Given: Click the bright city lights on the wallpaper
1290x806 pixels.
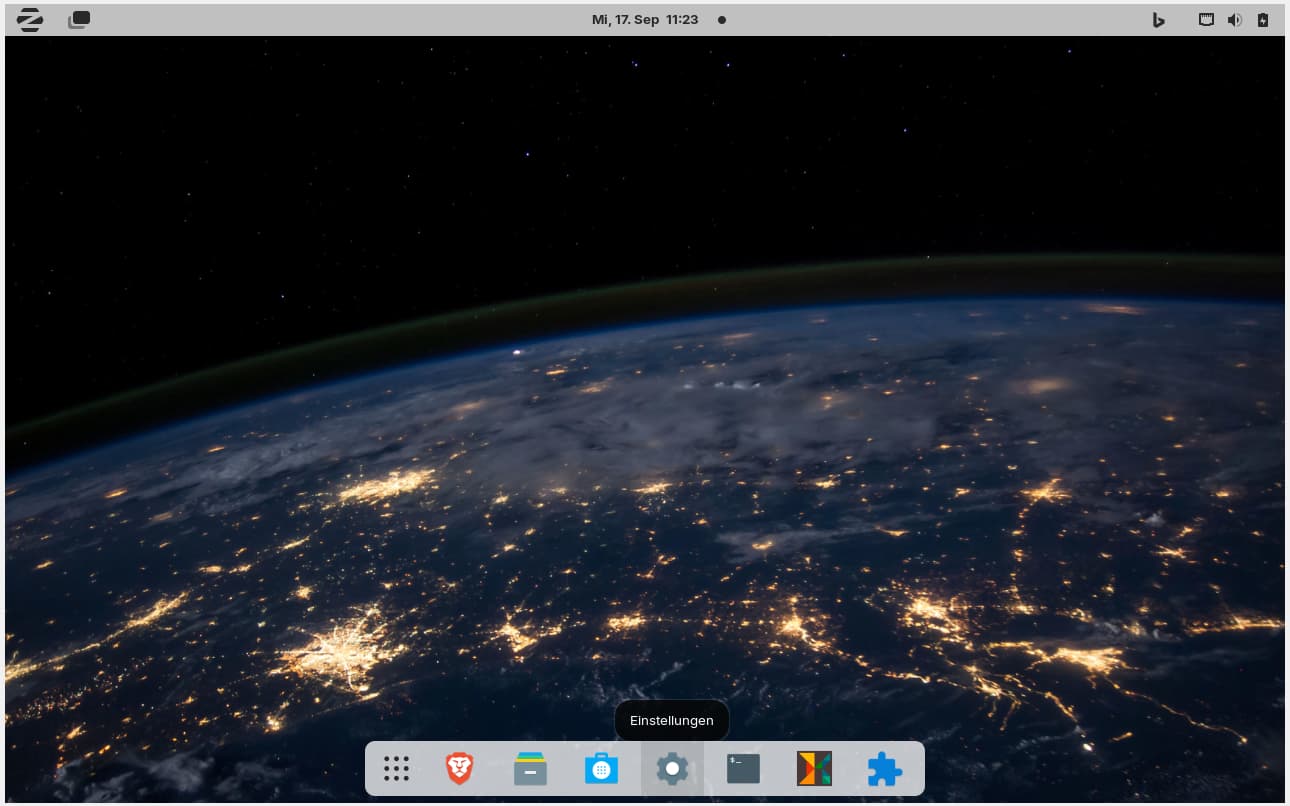Looking at the screenshot, I should tap(340, 650).
